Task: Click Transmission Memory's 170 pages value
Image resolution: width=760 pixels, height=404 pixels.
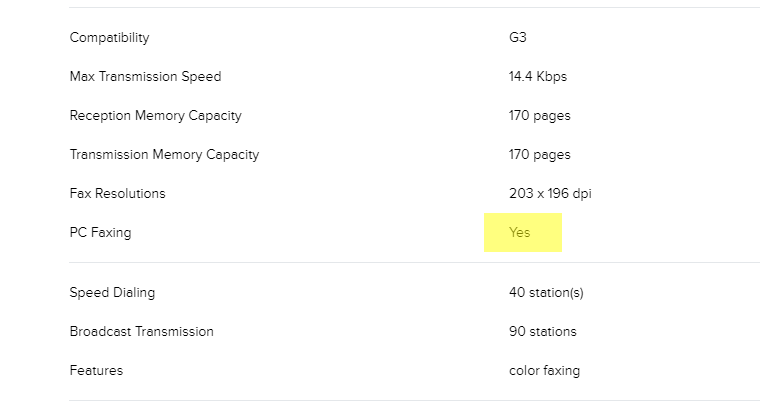Action: point(539,155)
